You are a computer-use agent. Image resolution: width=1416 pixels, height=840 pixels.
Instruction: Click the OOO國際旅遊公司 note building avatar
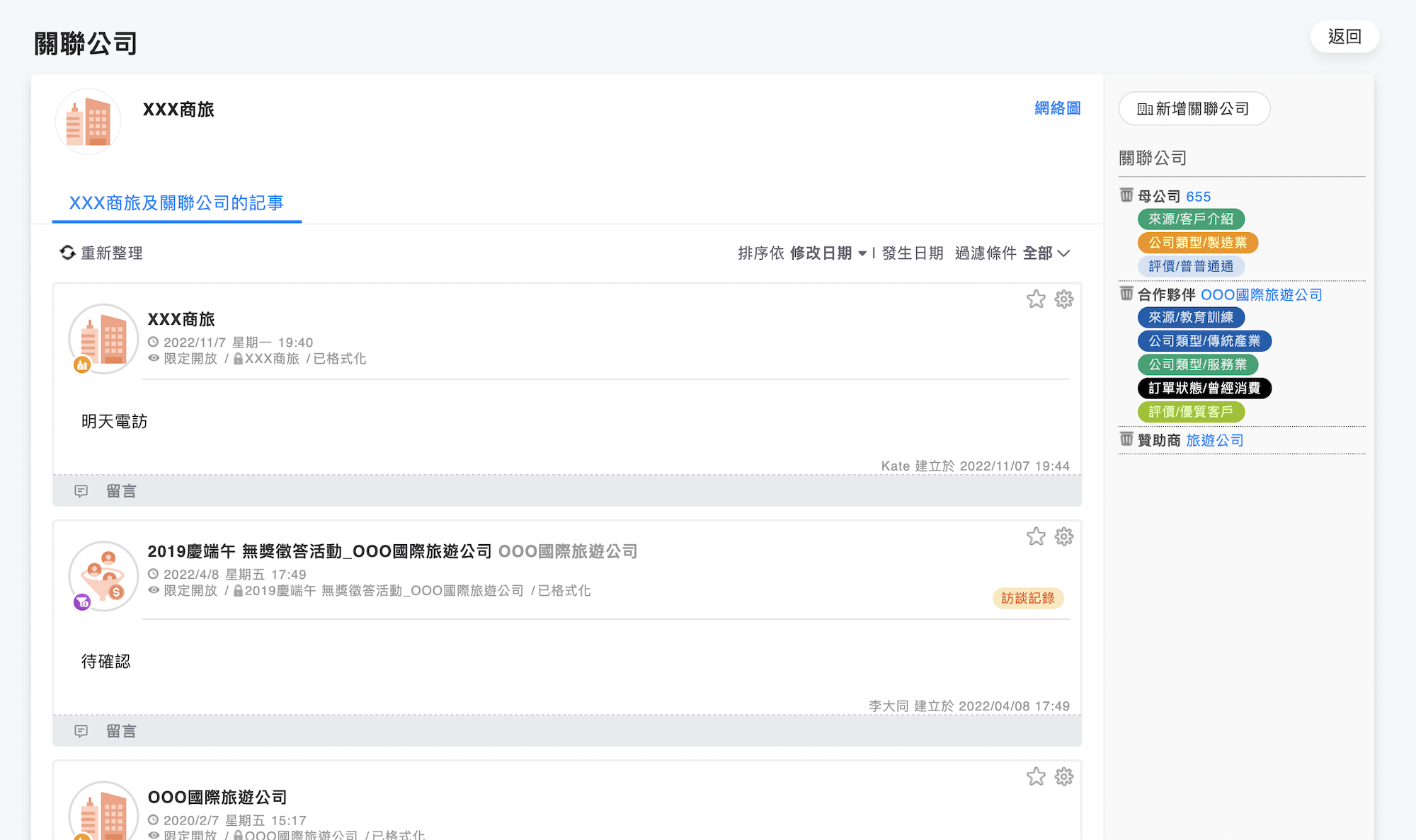[103, 810]
